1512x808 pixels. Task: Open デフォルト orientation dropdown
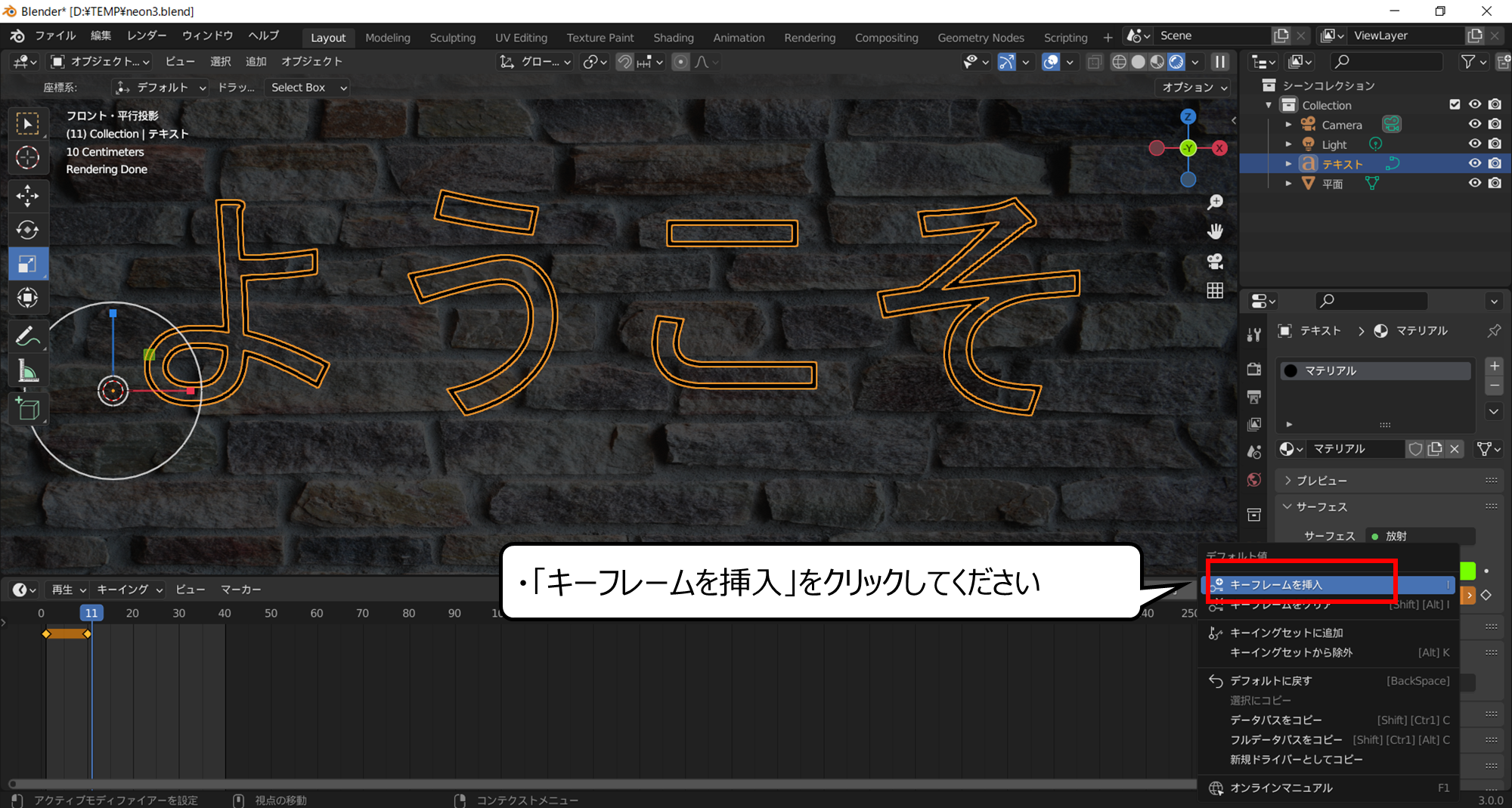(x=160, y=88)
